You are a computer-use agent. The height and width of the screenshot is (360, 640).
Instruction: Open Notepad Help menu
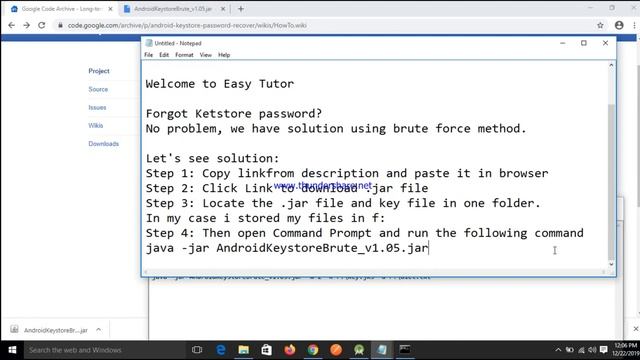224,55
